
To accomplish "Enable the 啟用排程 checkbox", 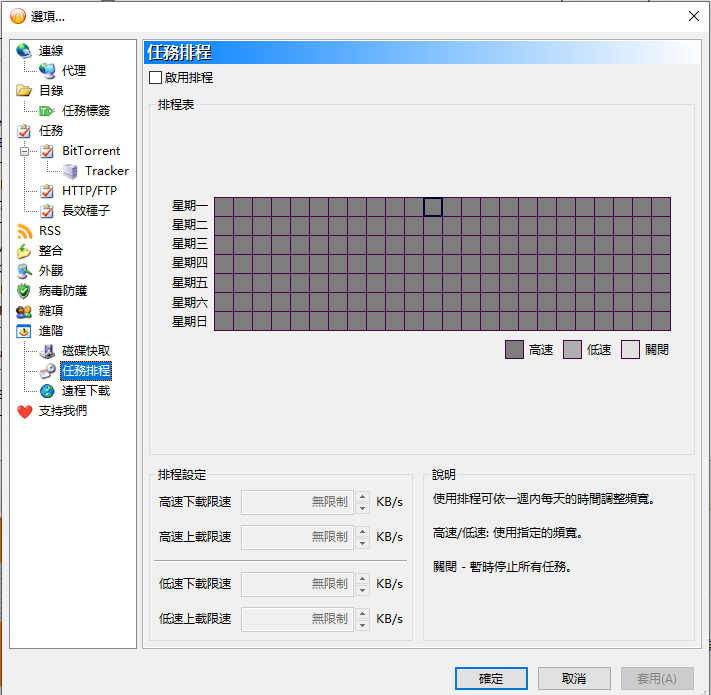I will click(155, 78).
